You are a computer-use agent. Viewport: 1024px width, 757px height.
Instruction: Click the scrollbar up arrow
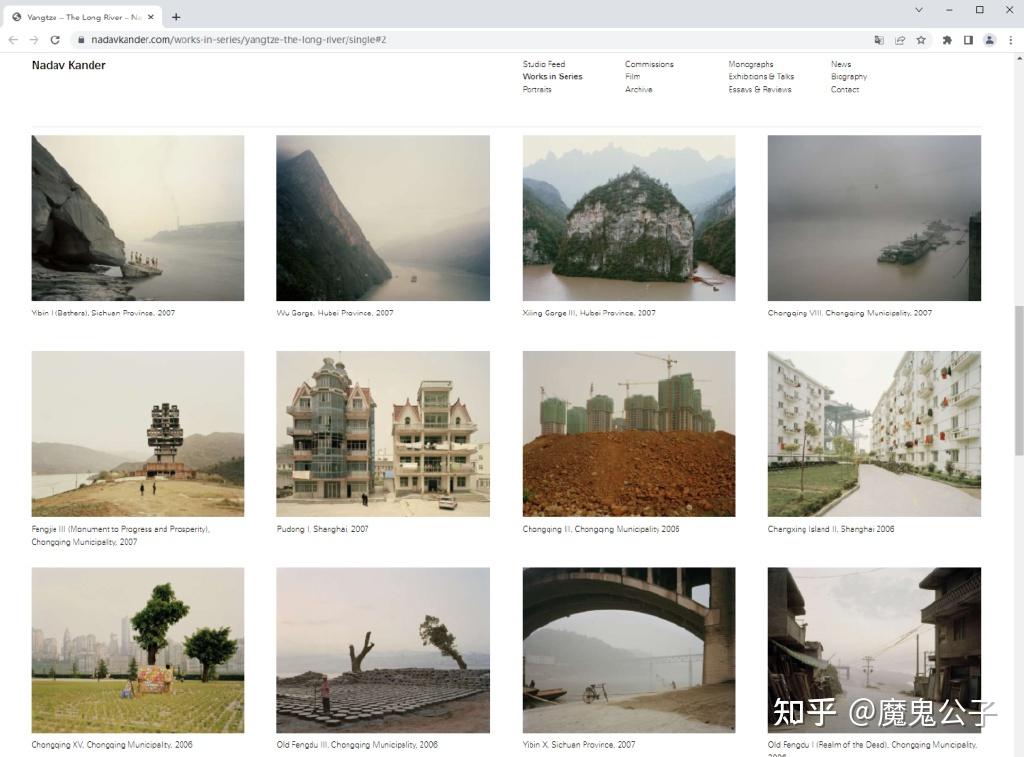(x=1019, y=59)
